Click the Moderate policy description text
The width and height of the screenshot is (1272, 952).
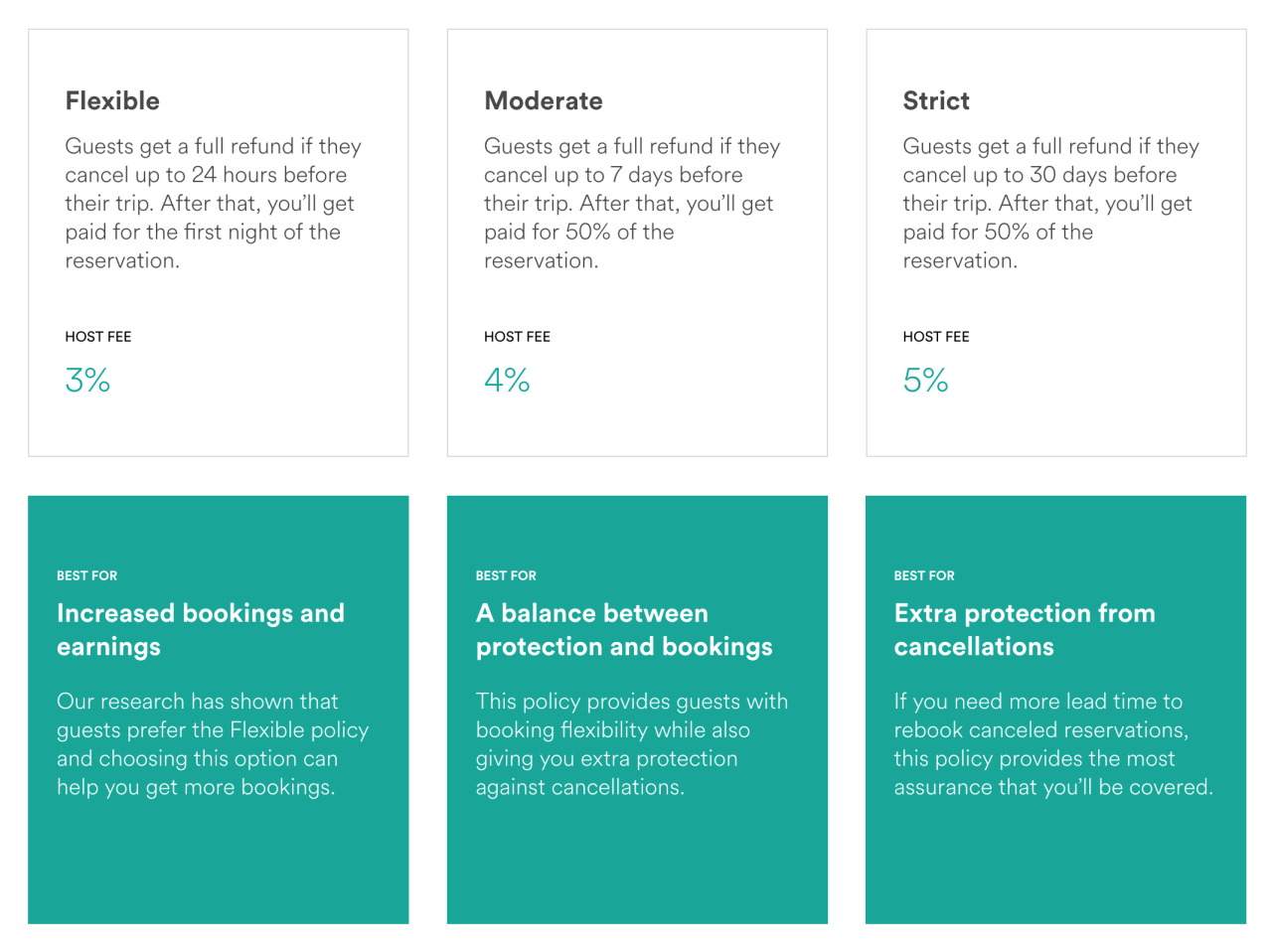[631, 204]
